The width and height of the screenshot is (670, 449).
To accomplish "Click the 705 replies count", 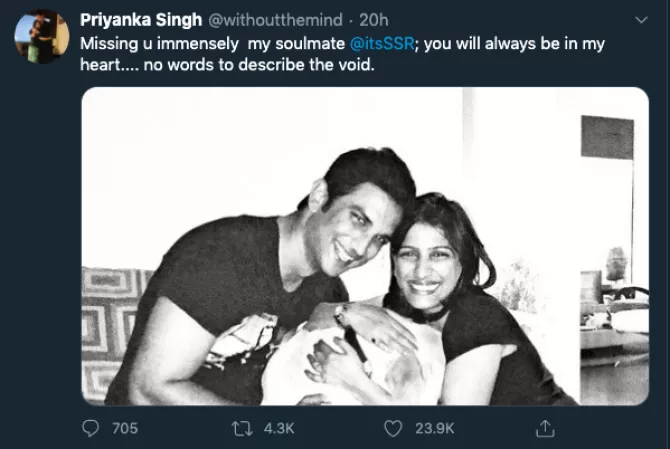I will pyautogui.click(x=124, y=428).
